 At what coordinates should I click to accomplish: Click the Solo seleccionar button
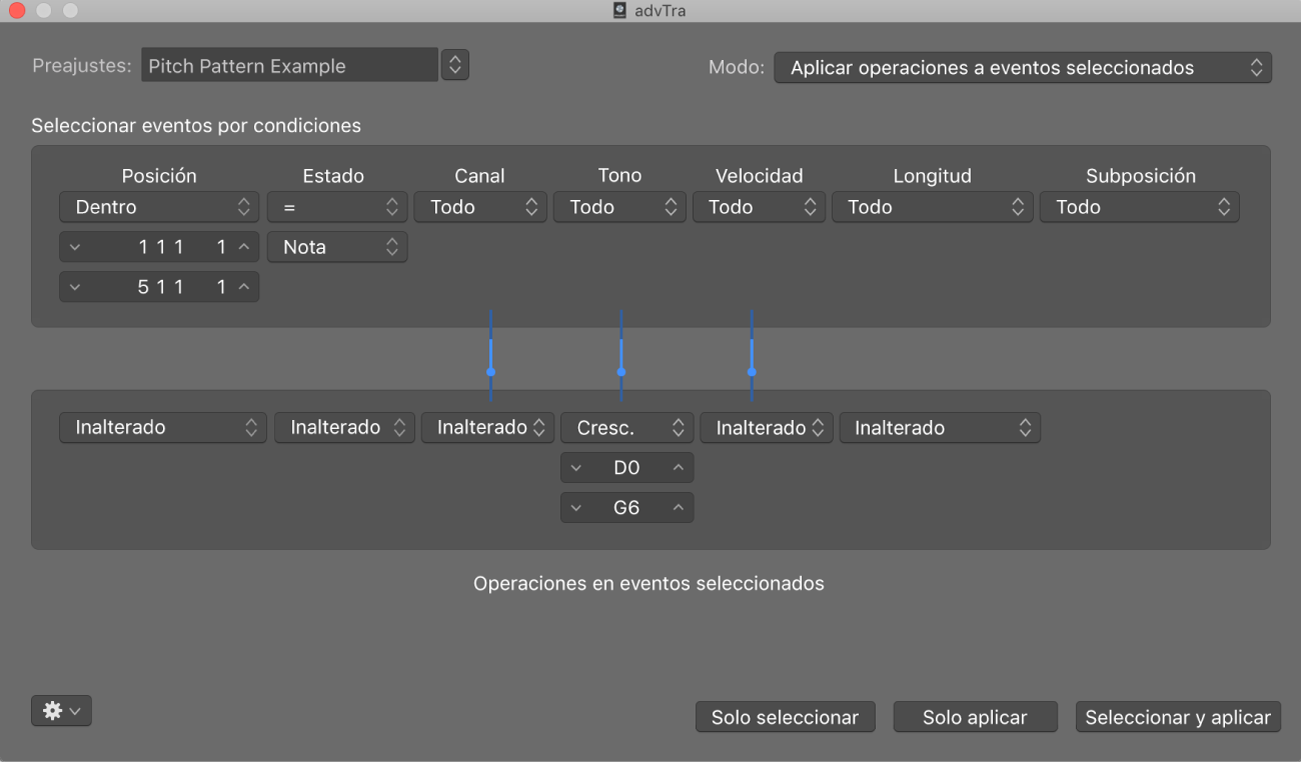pyautogui.click(x=785, y=717)
